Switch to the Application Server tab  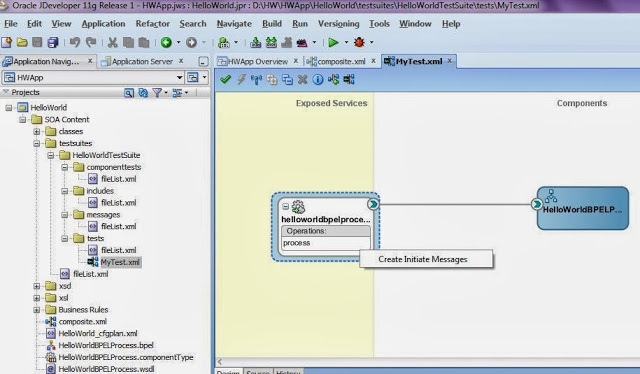(x=142, y=62)
